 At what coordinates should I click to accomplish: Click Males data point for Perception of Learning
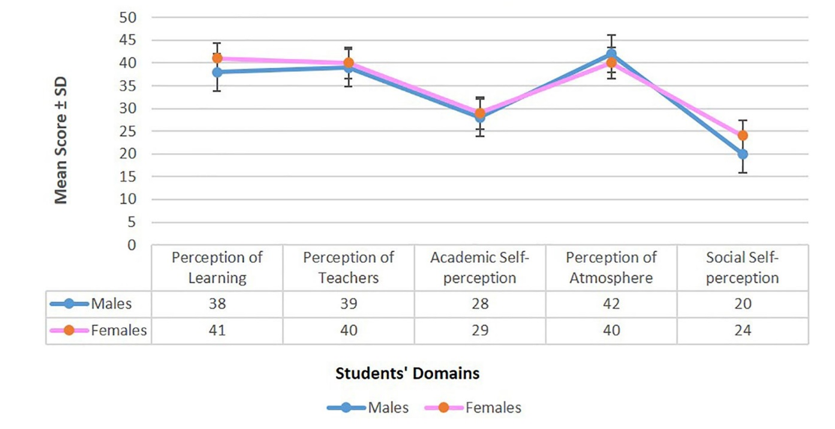[x=217, y=72]
